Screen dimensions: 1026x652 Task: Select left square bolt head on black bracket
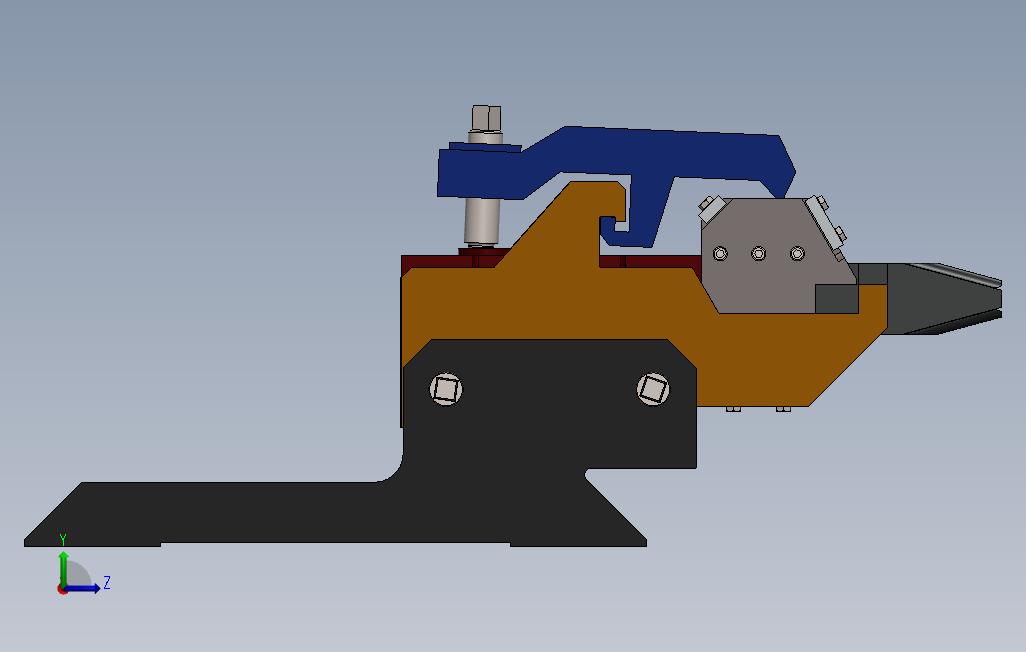446,389
